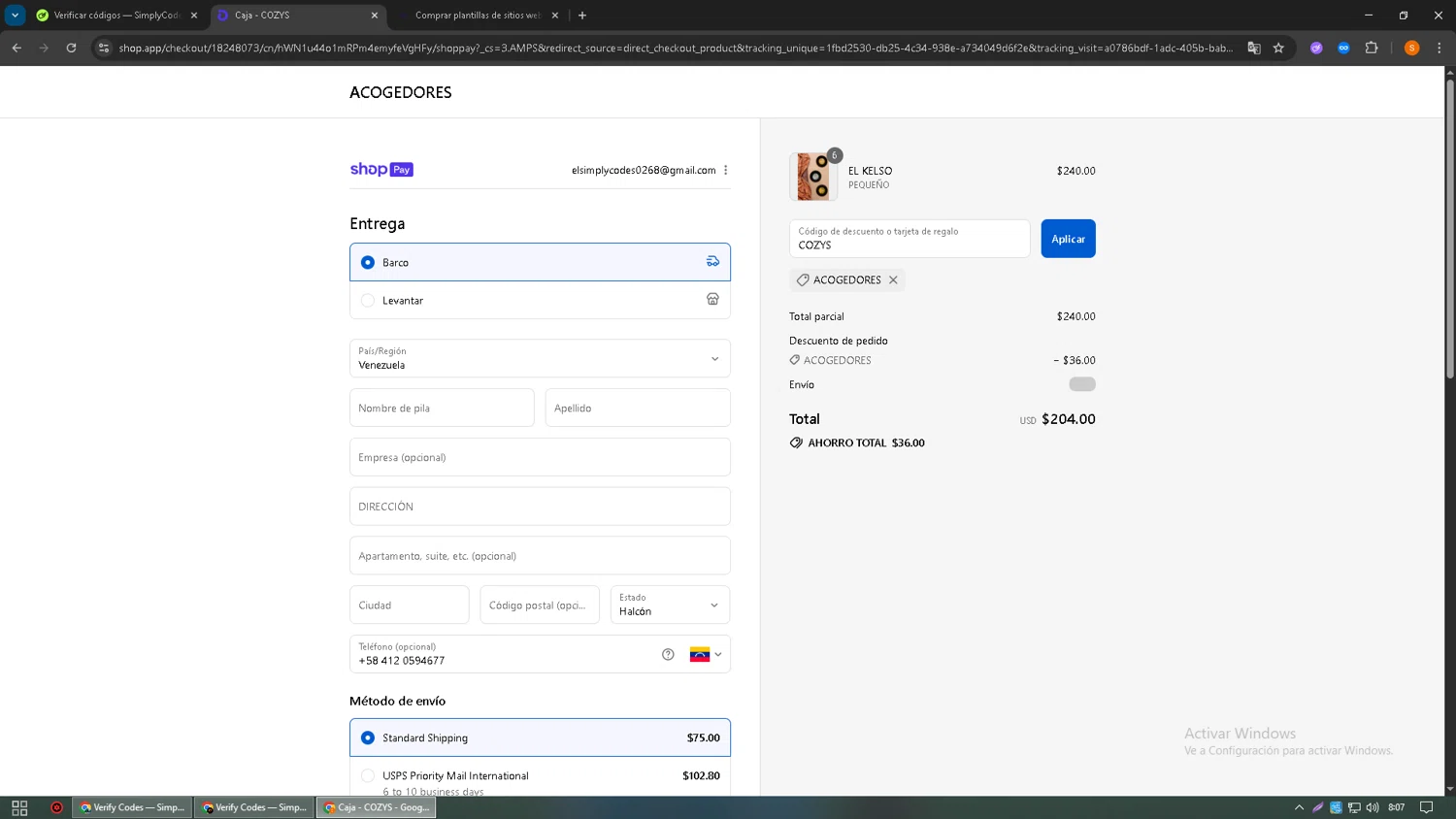Click the browser address bar URL

click(676, 48)
